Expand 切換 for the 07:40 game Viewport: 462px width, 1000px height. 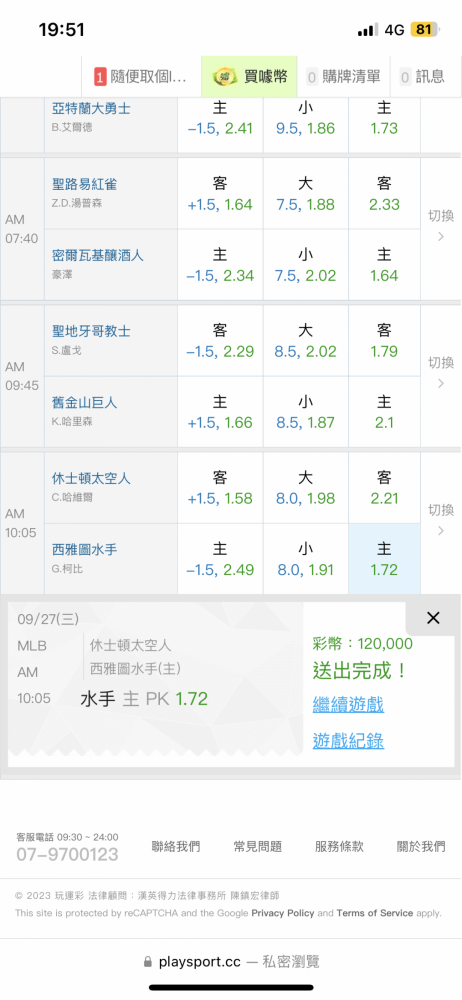tap(440, 226)
